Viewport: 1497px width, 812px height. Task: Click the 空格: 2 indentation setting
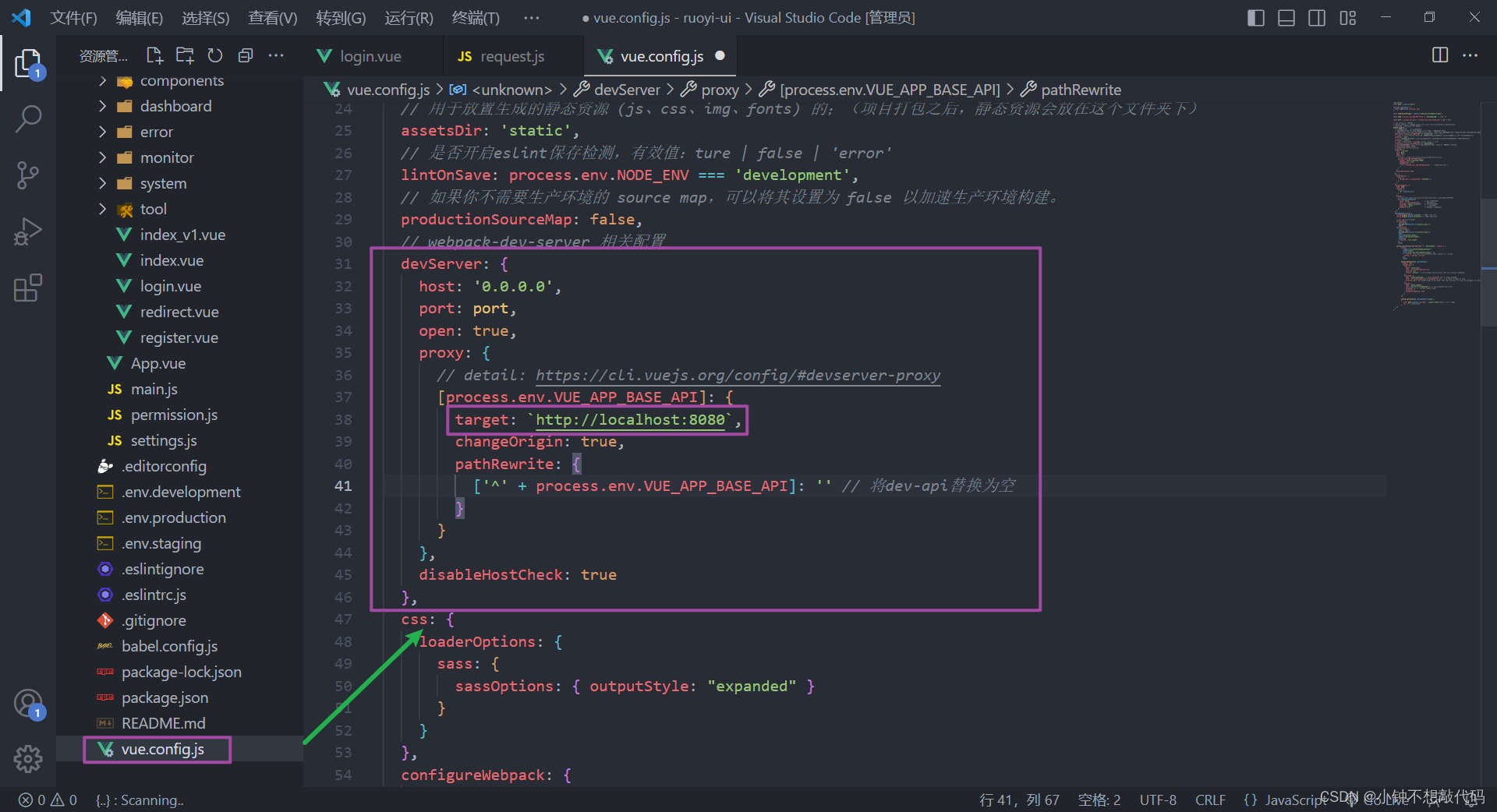(x=1099, y=800)
